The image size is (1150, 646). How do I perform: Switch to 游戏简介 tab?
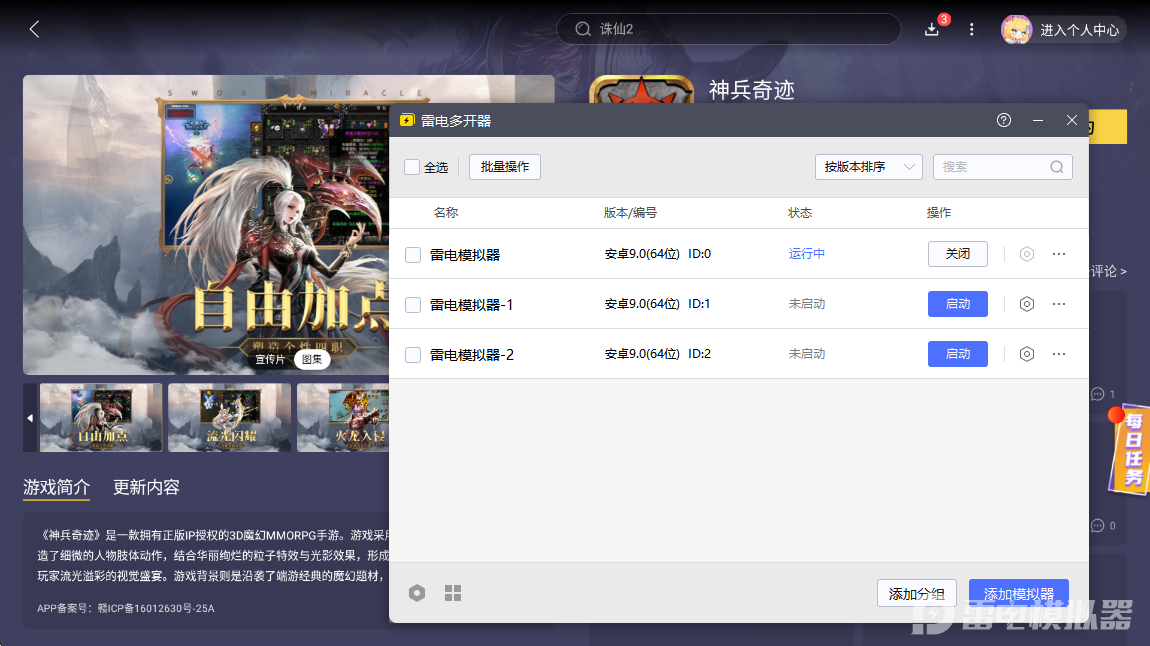click(x=56, y=487)
